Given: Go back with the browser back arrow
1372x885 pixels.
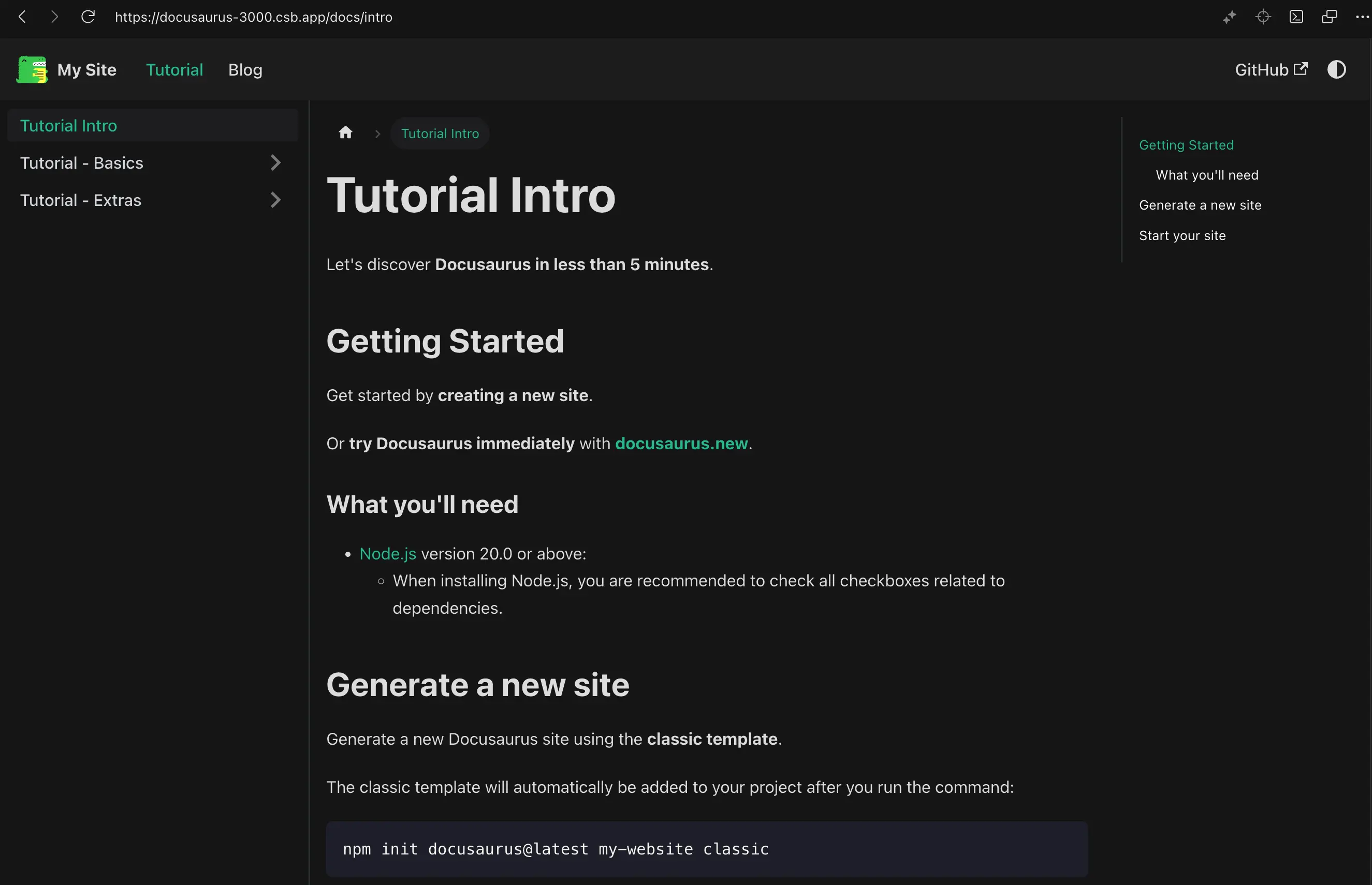Looking at the screenshot, I should [22, 17].
